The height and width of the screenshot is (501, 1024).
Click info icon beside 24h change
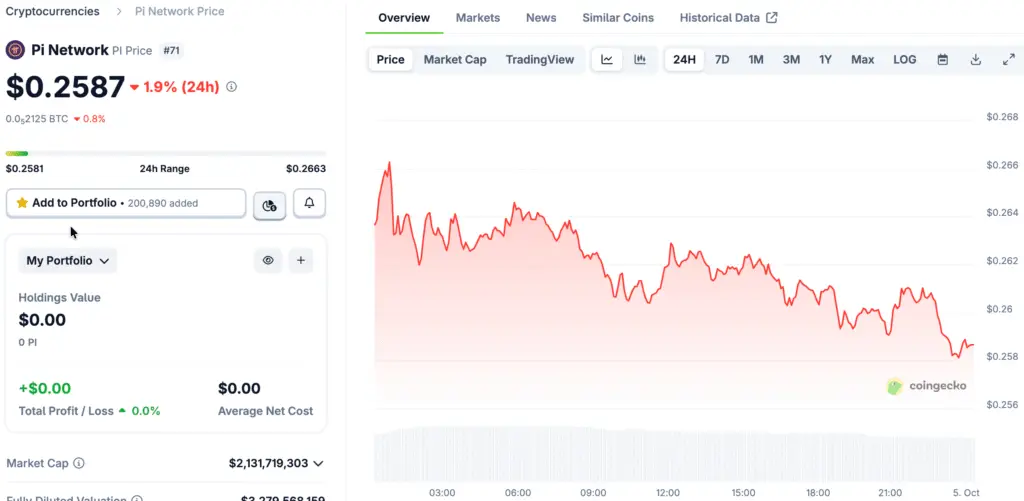point(232,87)
